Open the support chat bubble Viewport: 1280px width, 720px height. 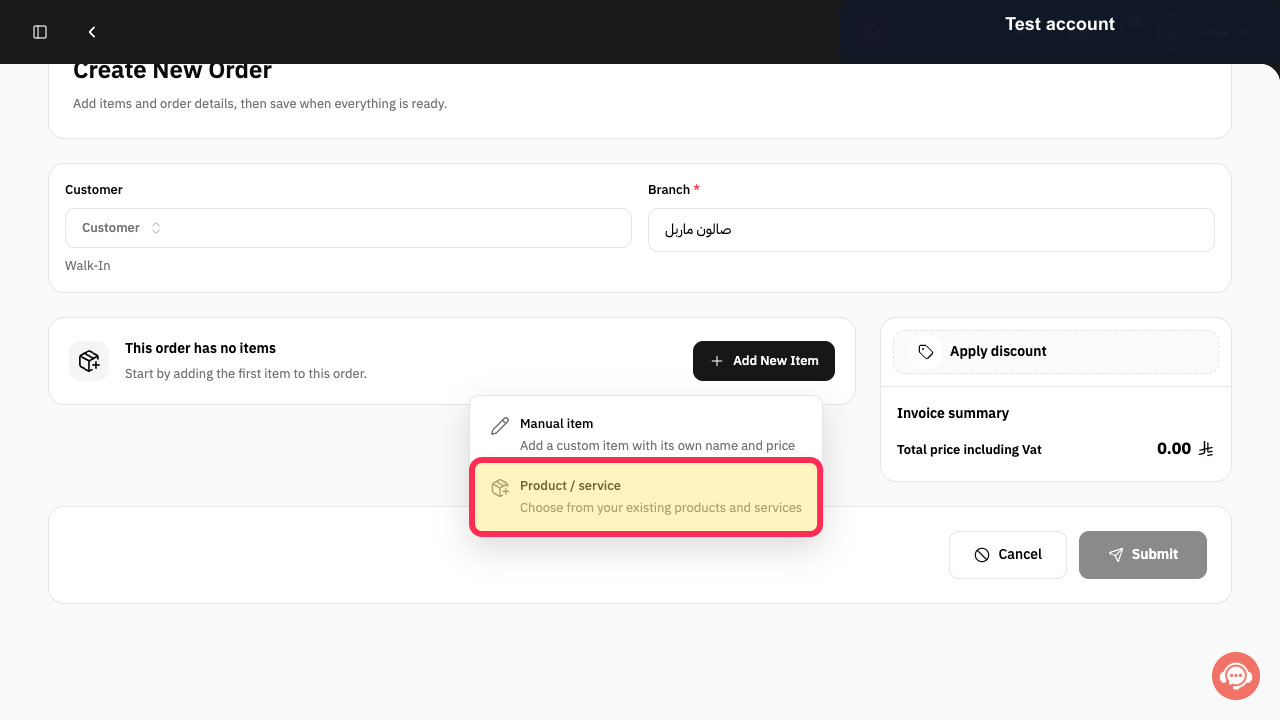coord(1236,676)
